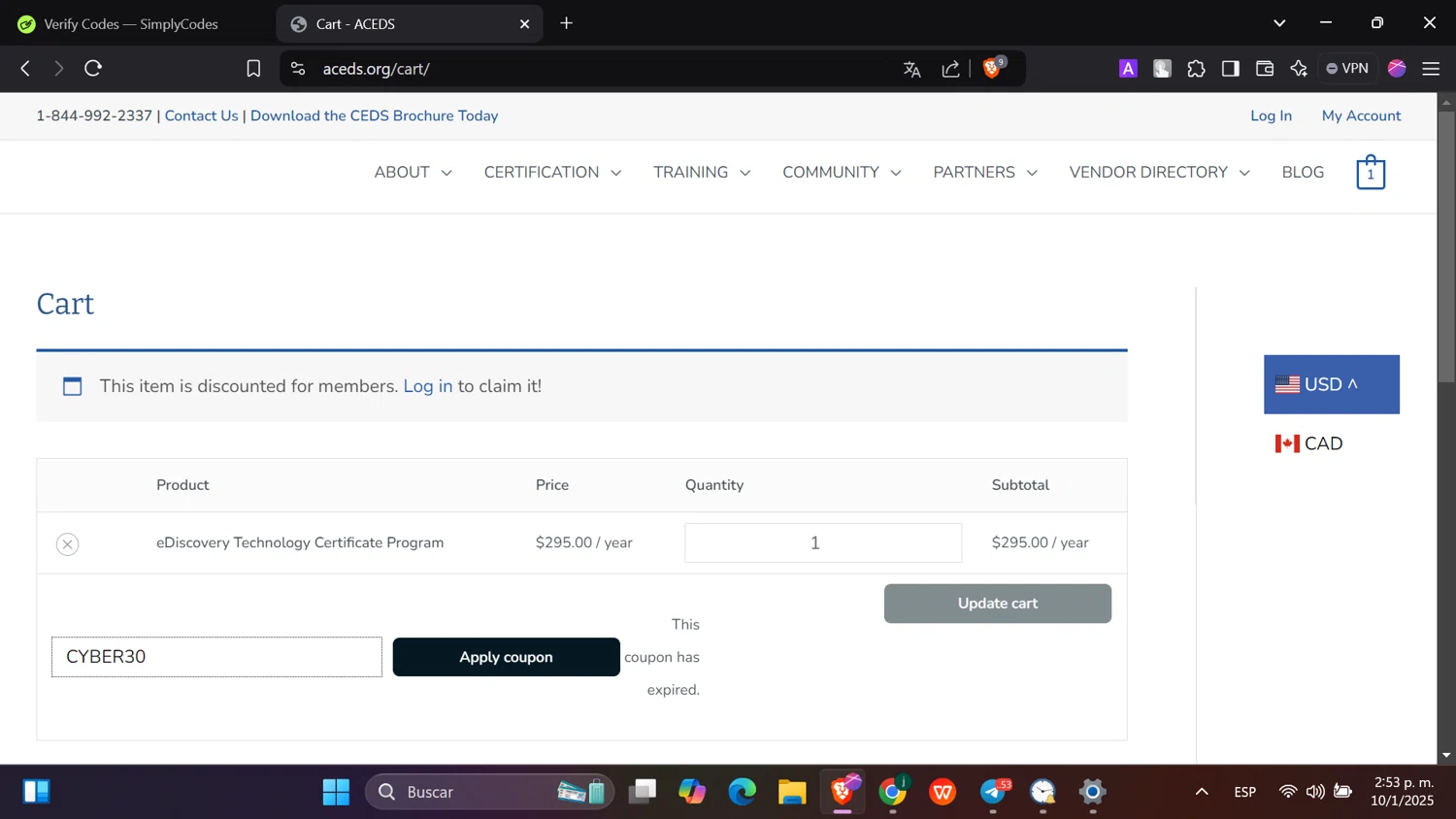Click the translate page icon
This screenshot has width=1456, height=819.
(911, 69)
